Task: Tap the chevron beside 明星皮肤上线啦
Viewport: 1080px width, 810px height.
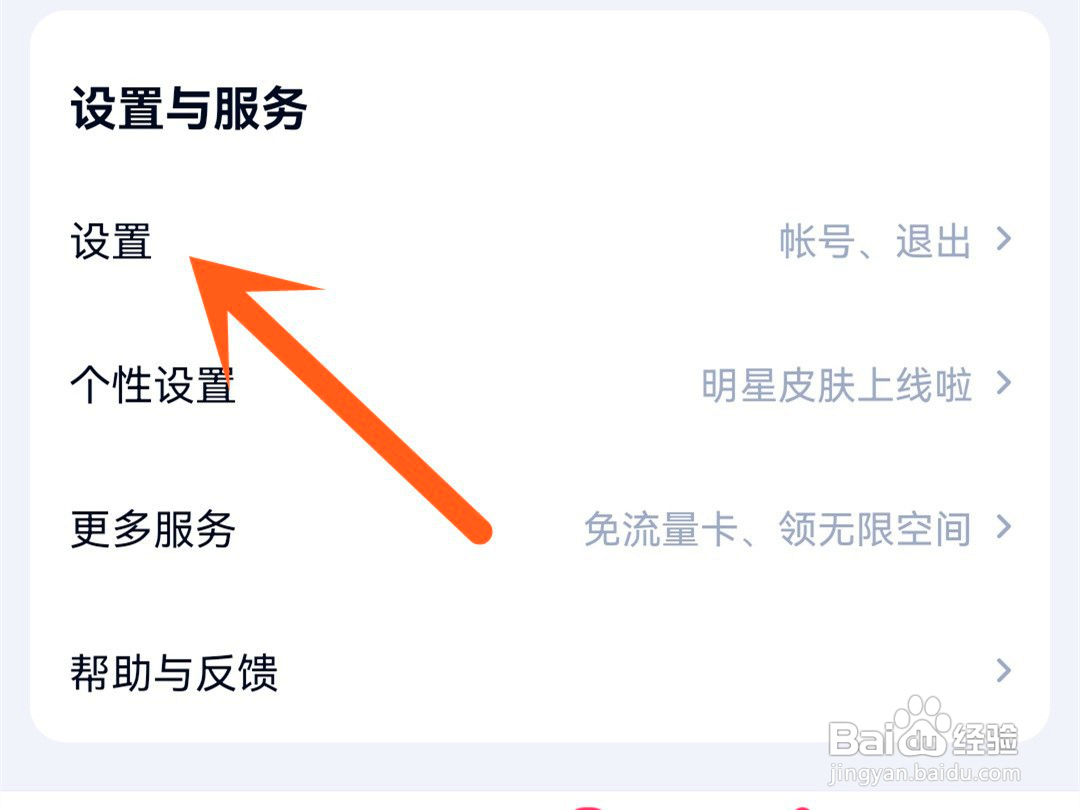Action: click(x=1004, y=382)
